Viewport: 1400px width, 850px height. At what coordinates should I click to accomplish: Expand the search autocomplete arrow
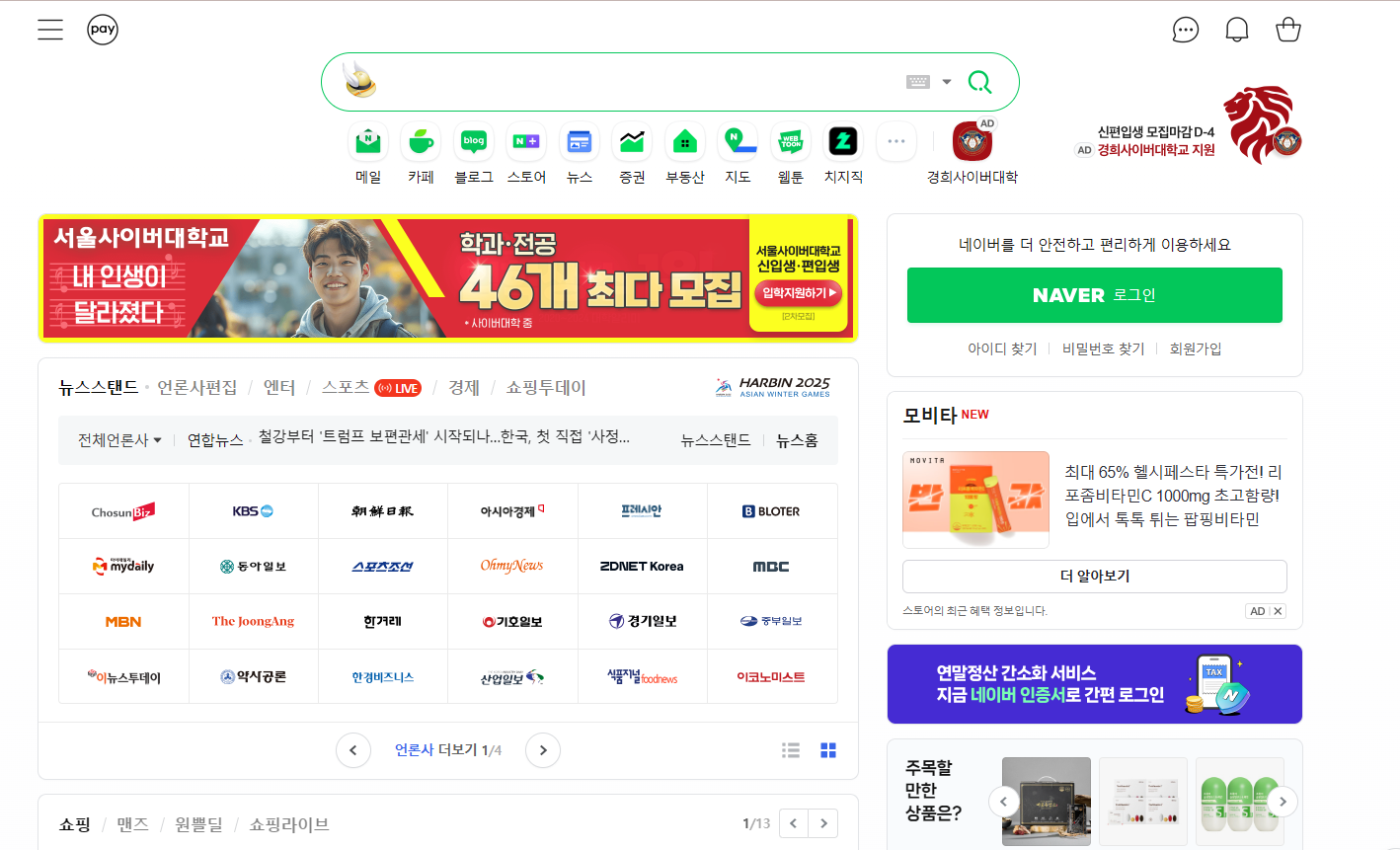coord(947,82)
